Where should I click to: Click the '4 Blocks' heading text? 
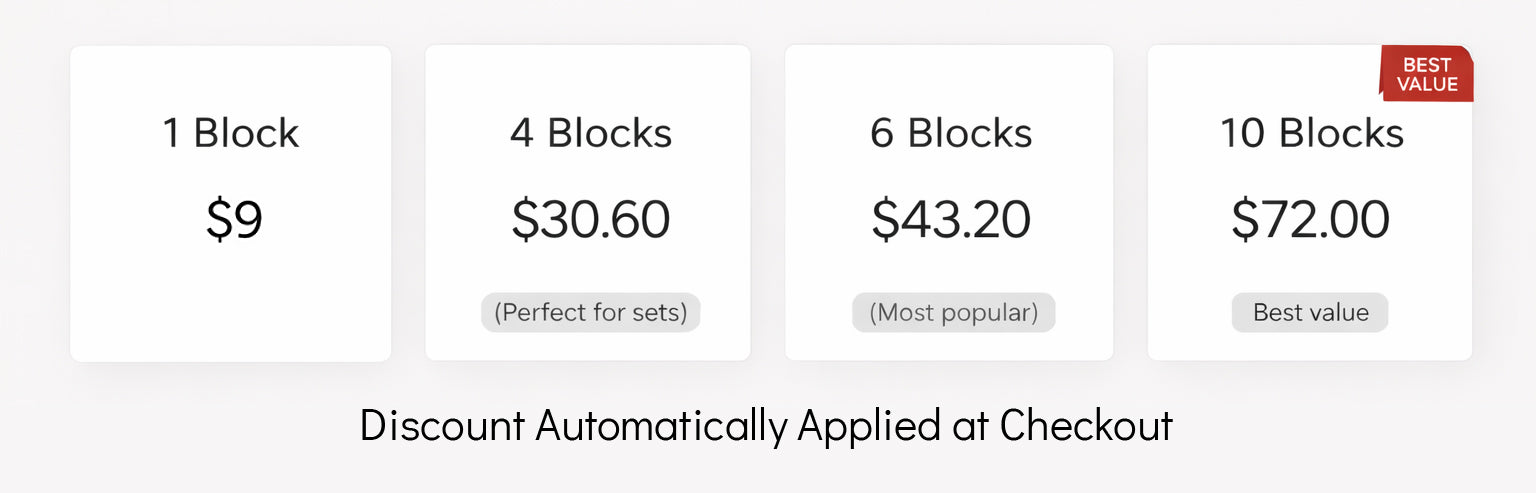(x=590, y=133)
